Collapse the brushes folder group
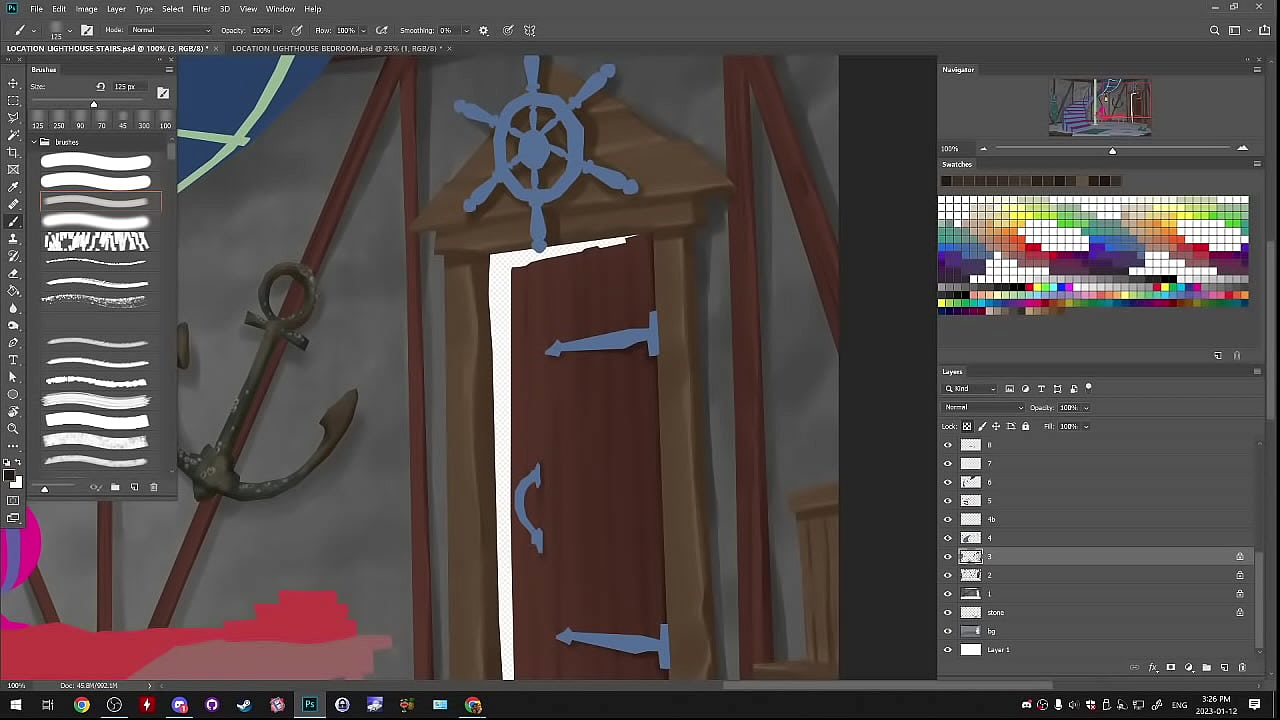The image size is (1280, 720). (34, 142)
